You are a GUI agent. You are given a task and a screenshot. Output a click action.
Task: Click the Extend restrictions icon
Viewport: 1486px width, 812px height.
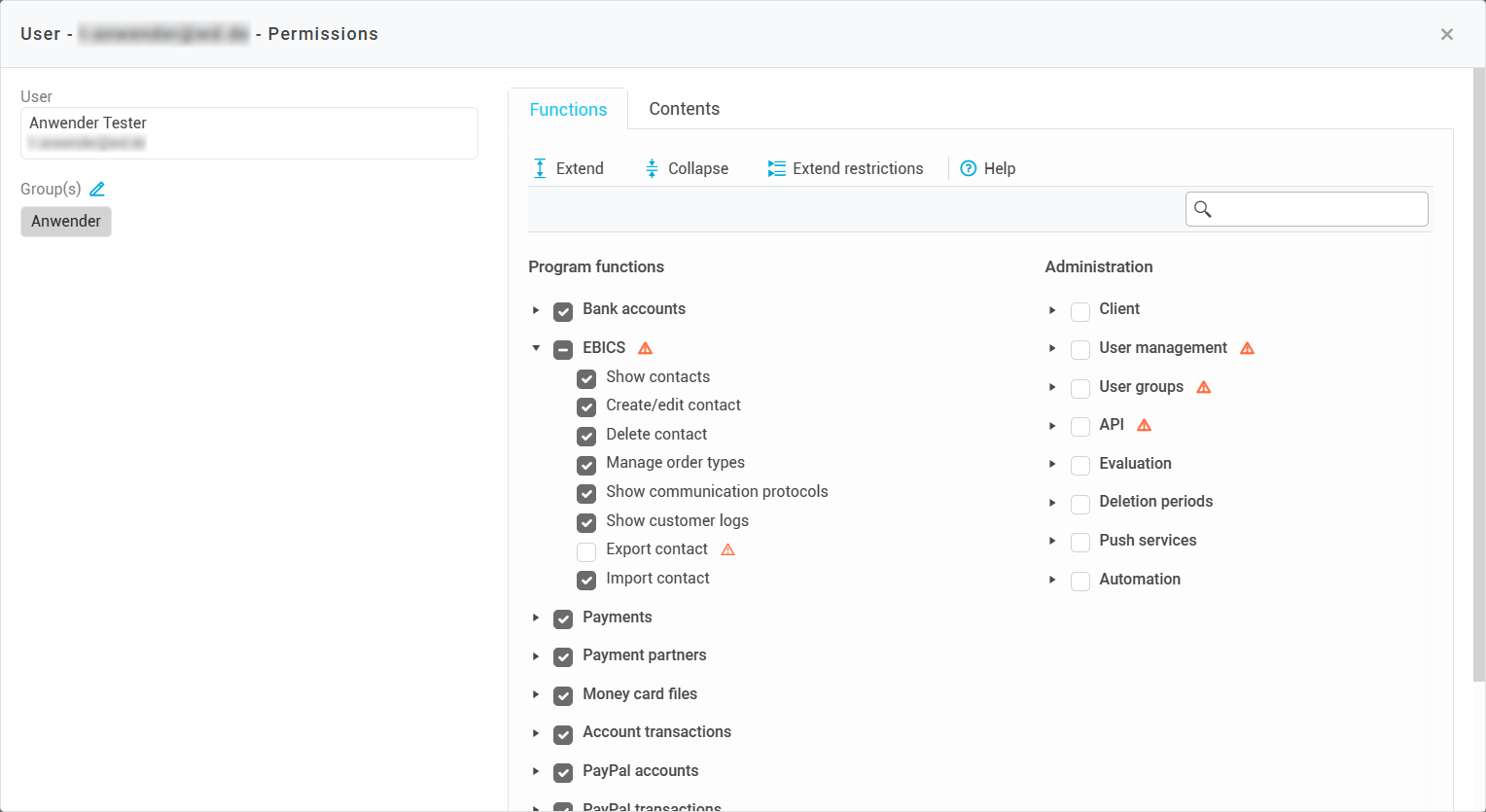[776, 168]
